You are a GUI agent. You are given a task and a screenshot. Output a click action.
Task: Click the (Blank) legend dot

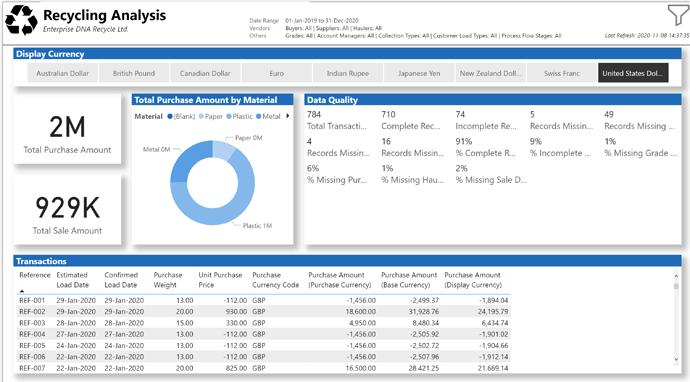tap(170, 117)
